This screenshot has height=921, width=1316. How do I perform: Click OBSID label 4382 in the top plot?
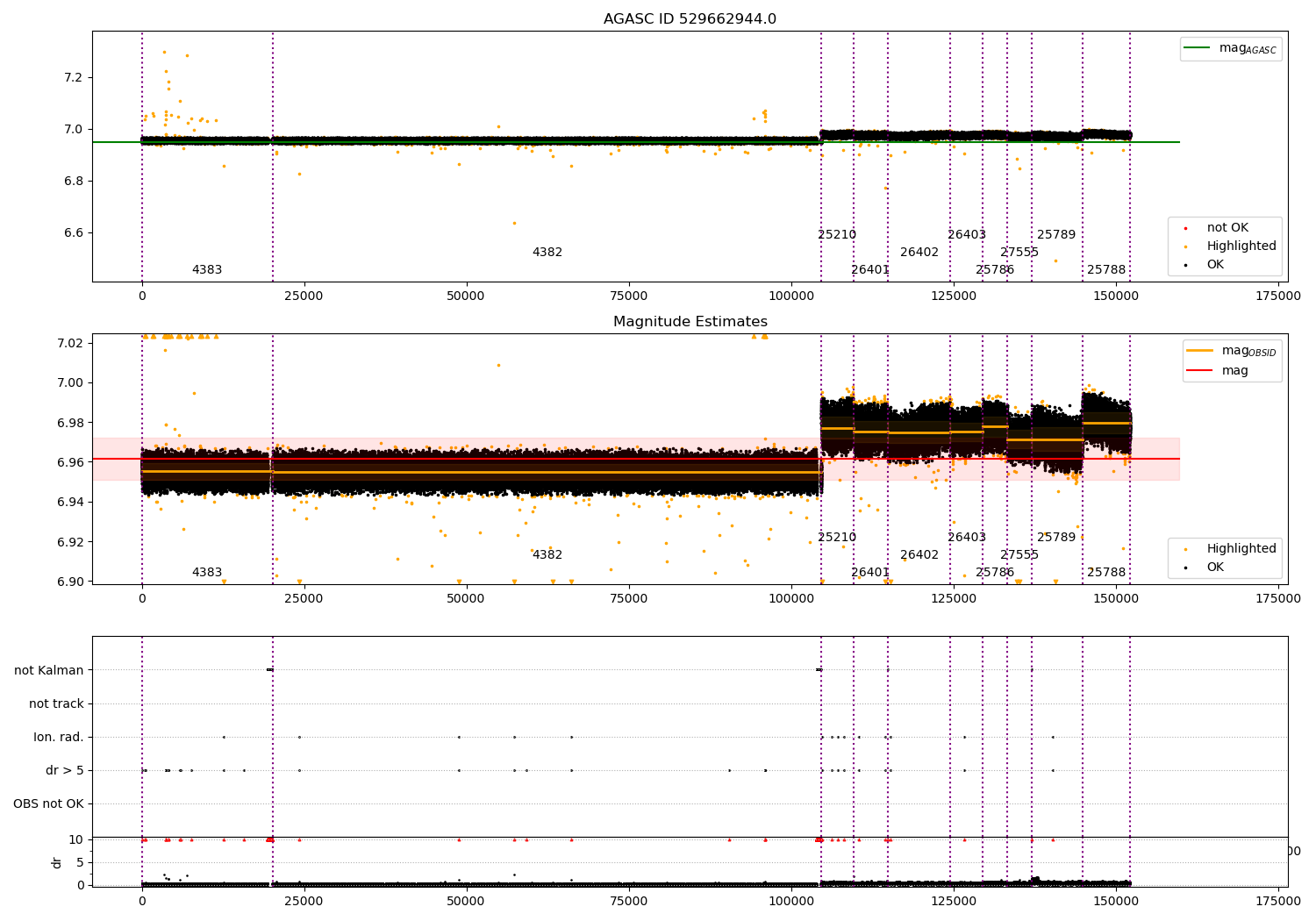pos(547,253)
